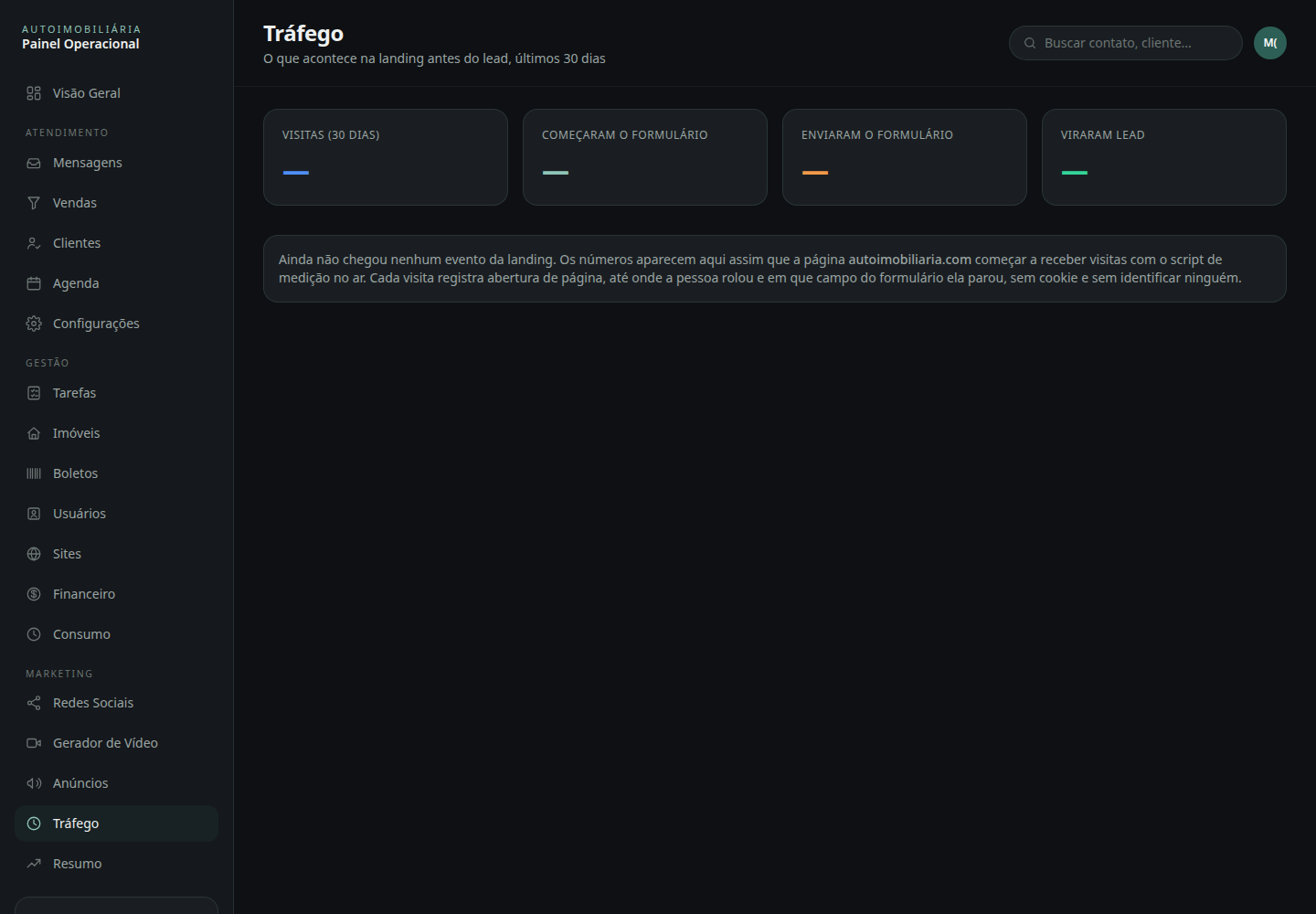Click the ATENDIMENTO section label
Image resolution: width=1316 pixels, height=914 pixels.
(67, 133)
